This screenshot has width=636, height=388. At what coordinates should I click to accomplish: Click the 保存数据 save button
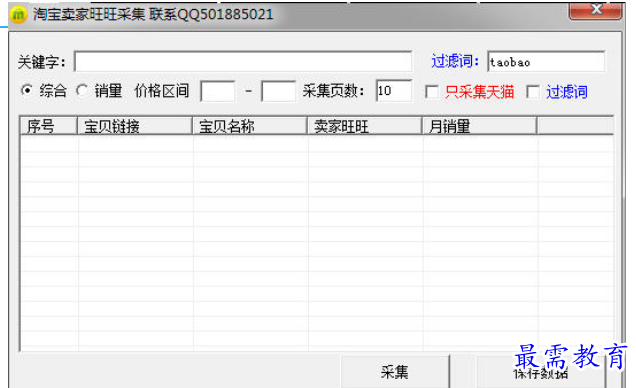point(541,372)
